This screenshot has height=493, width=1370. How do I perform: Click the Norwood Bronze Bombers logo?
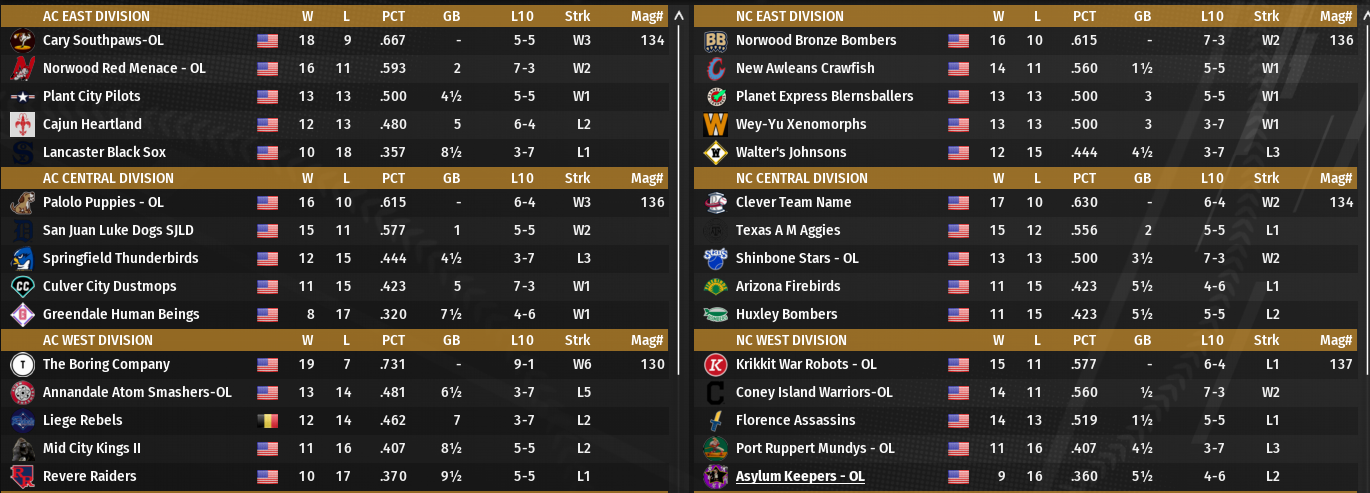(x=715, y=41)
